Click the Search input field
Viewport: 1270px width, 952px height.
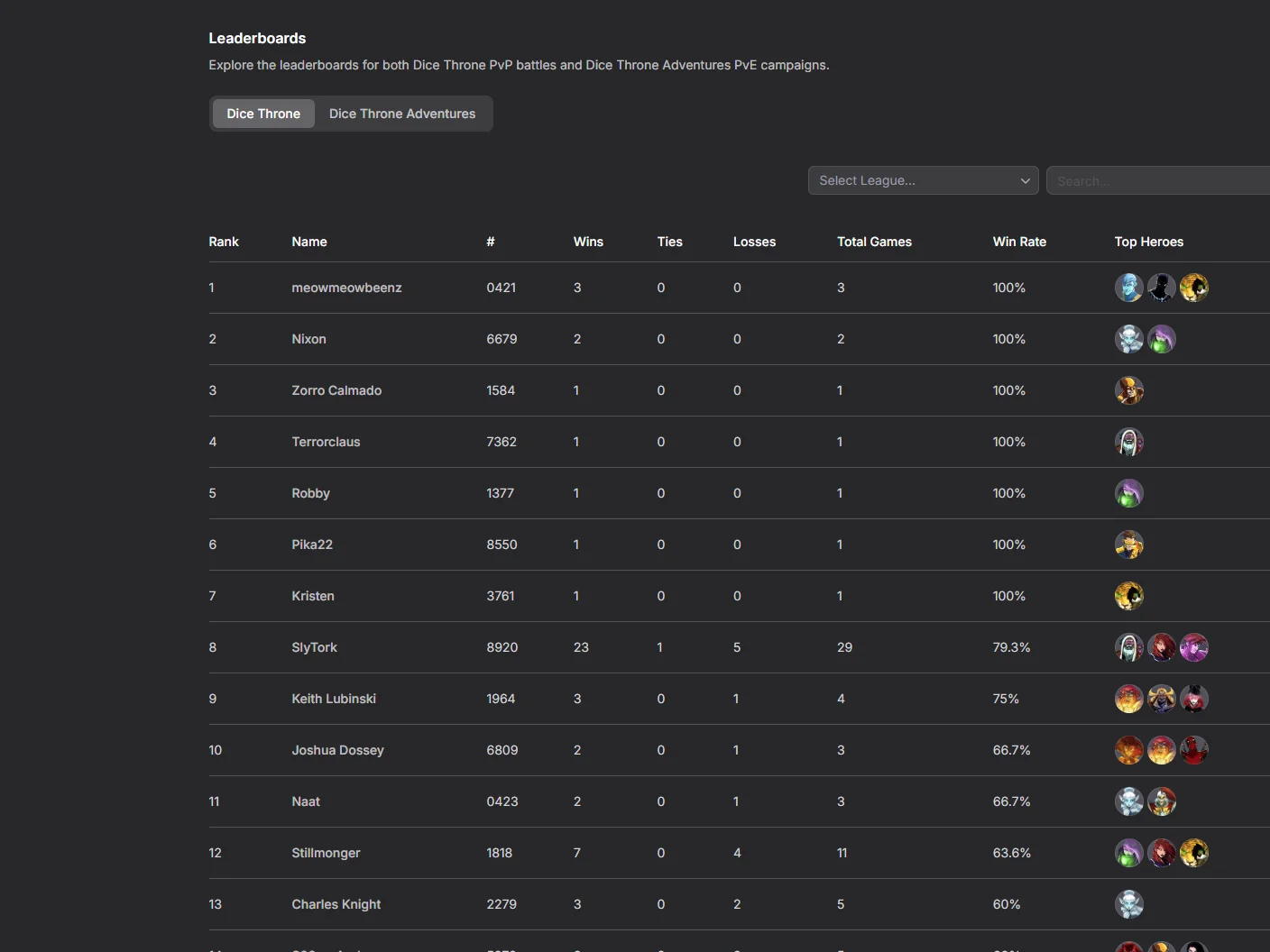coord(1158,180)
